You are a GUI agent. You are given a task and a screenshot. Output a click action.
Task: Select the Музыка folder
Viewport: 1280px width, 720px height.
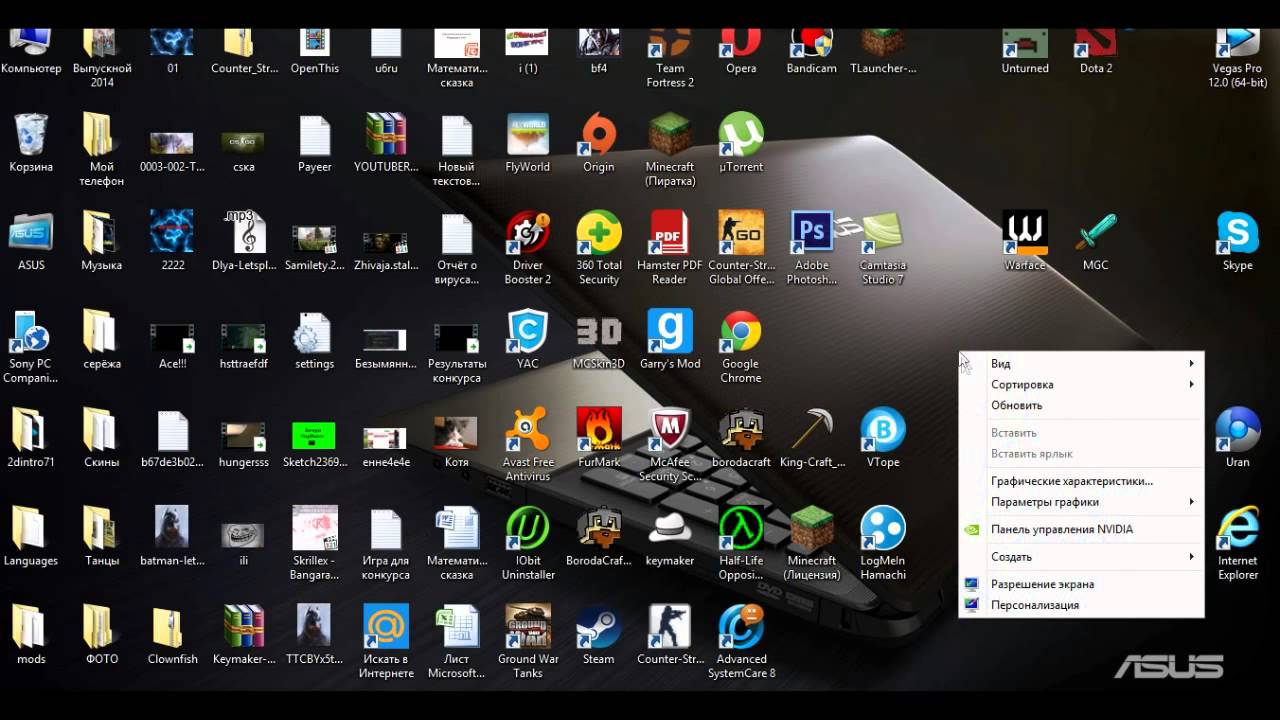pos(102,240)
